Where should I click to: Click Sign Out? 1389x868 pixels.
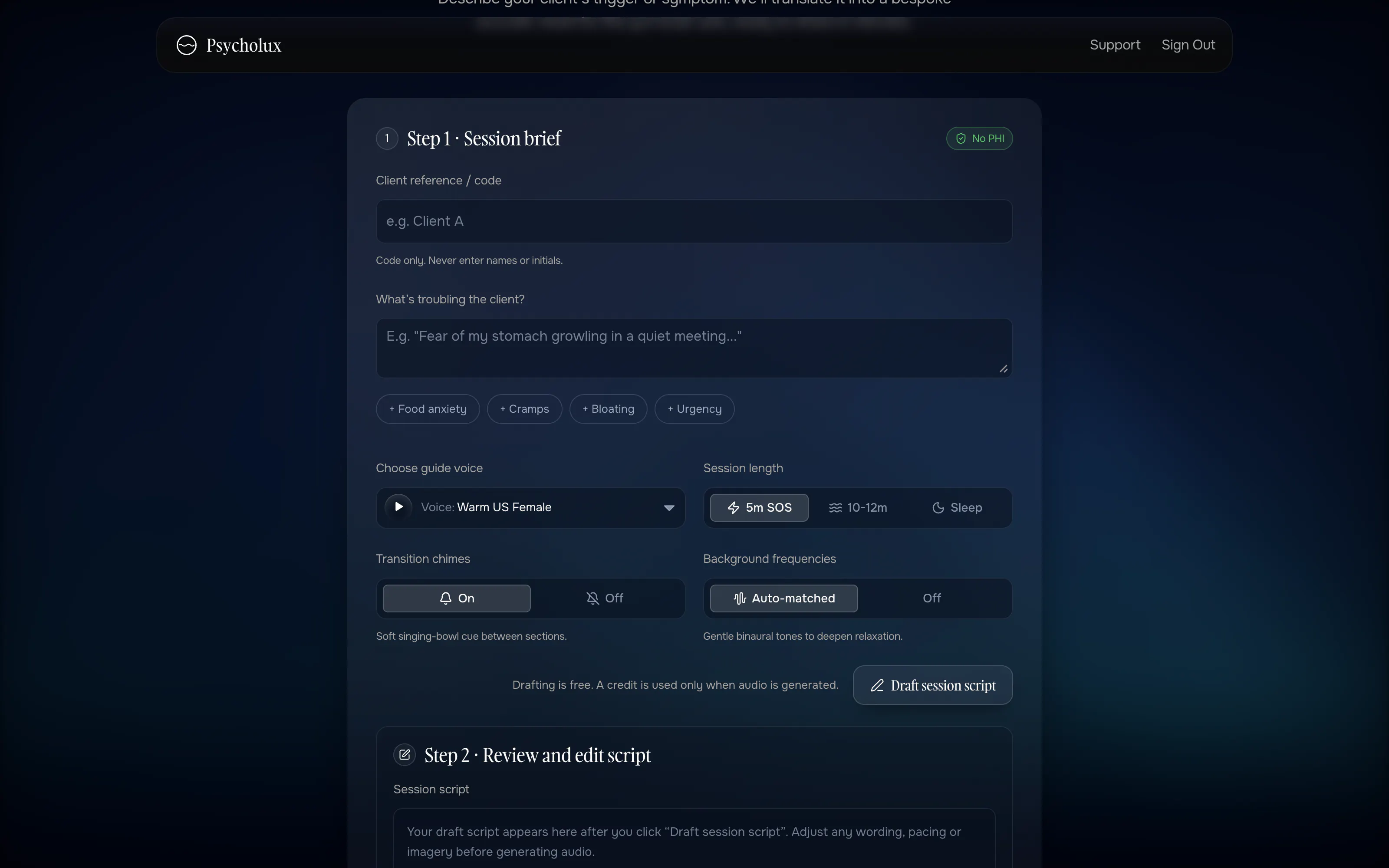tap(1188, 45)
